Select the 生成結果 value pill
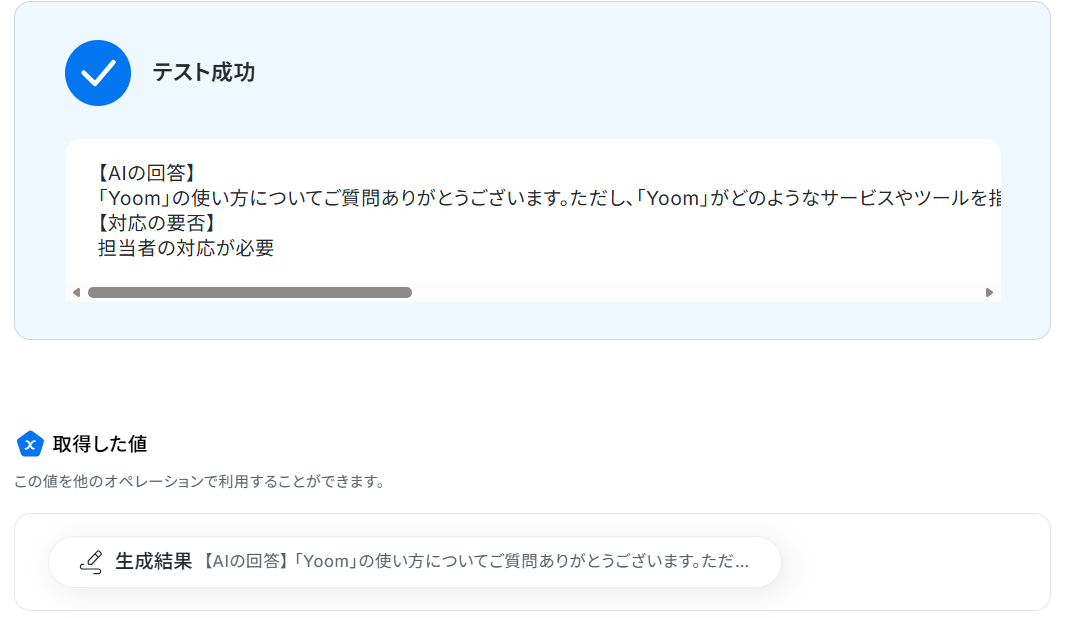This screenshot has width=1092, height=618. click(x=414, y=562)
